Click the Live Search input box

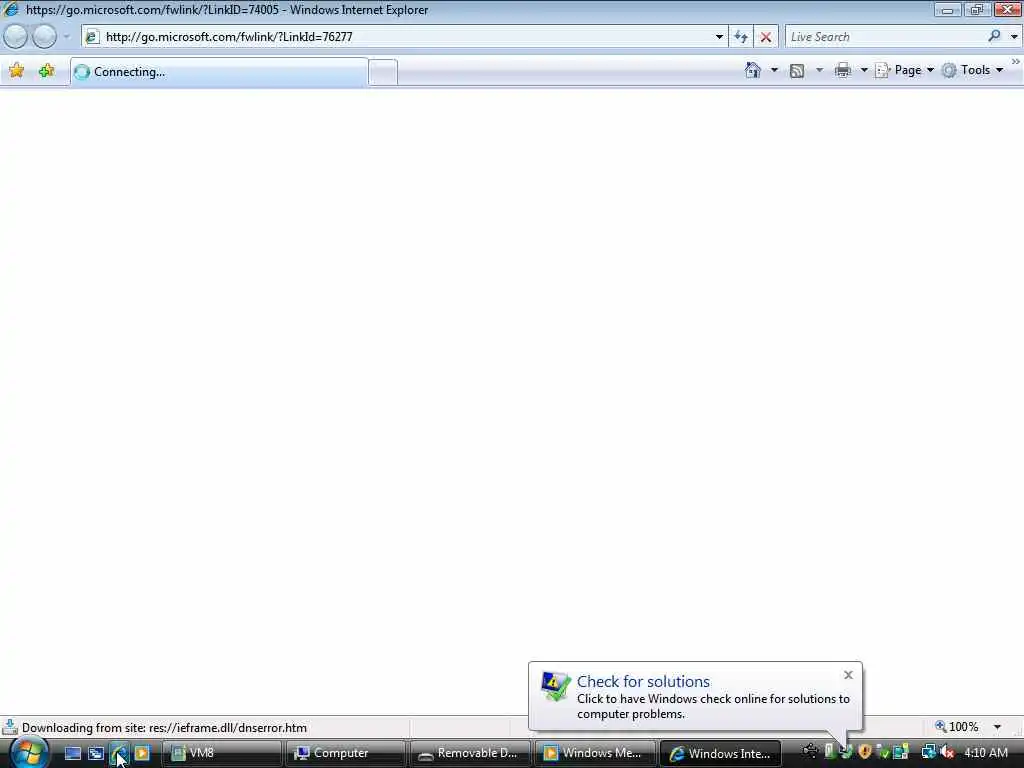pyautogui.click(x=885, y=37)
